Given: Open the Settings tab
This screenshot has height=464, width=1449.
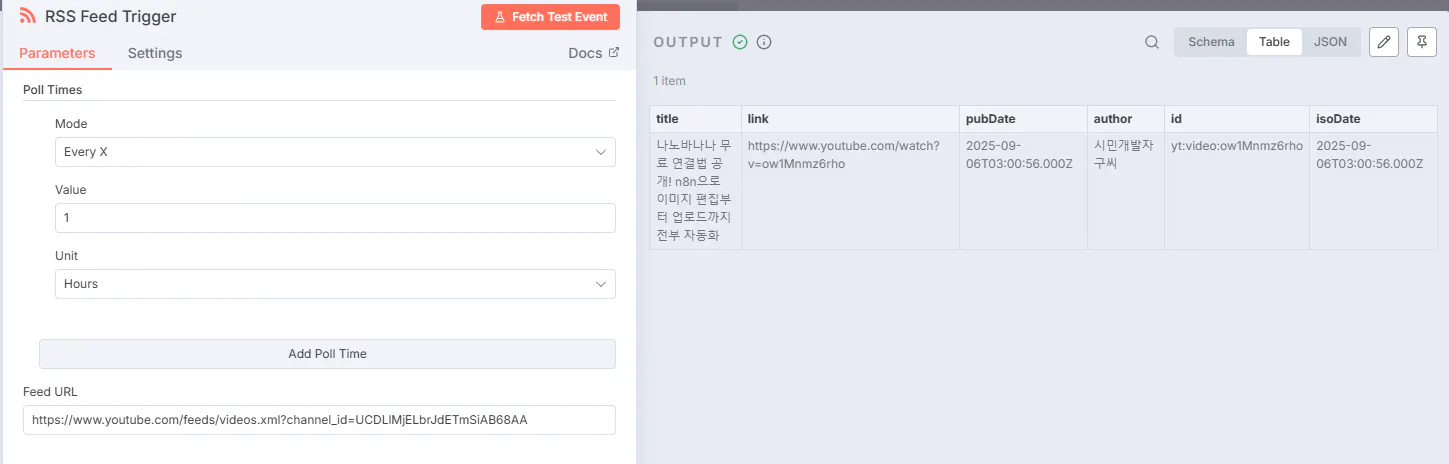Looking at the screenshot, I should click(155, 53).
